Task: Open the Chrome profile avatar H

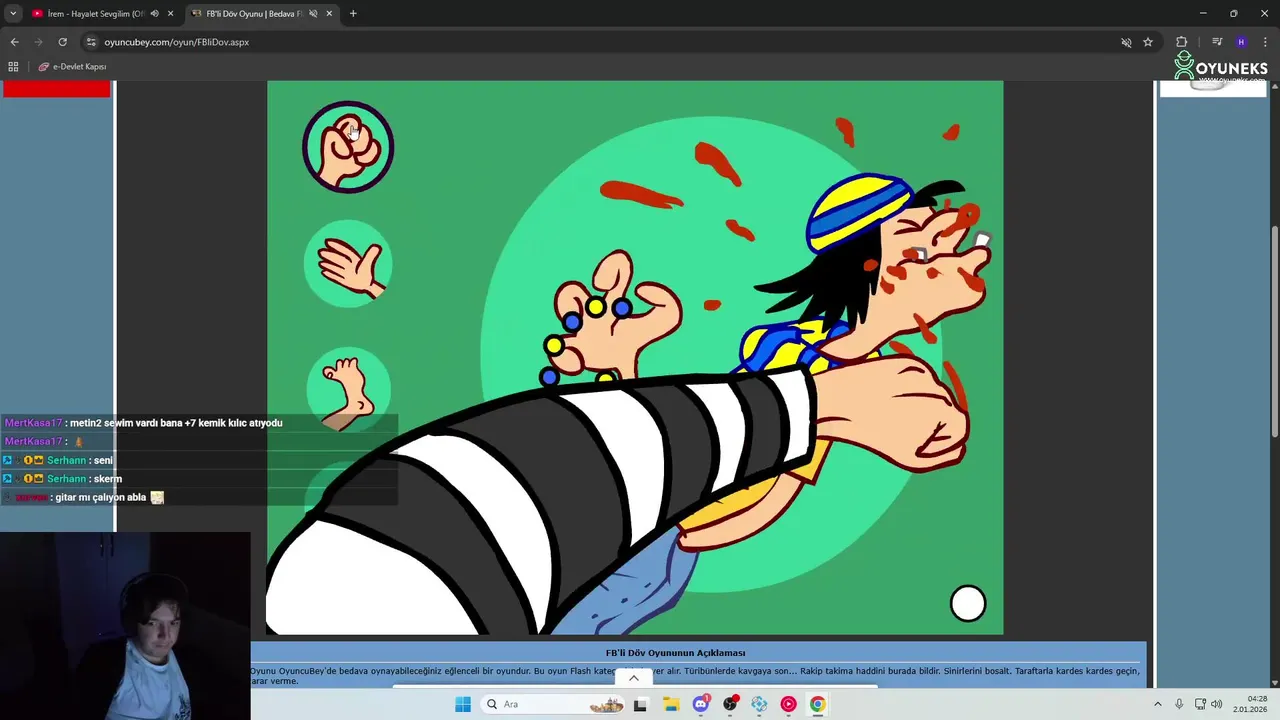Action: (1241, 42)
